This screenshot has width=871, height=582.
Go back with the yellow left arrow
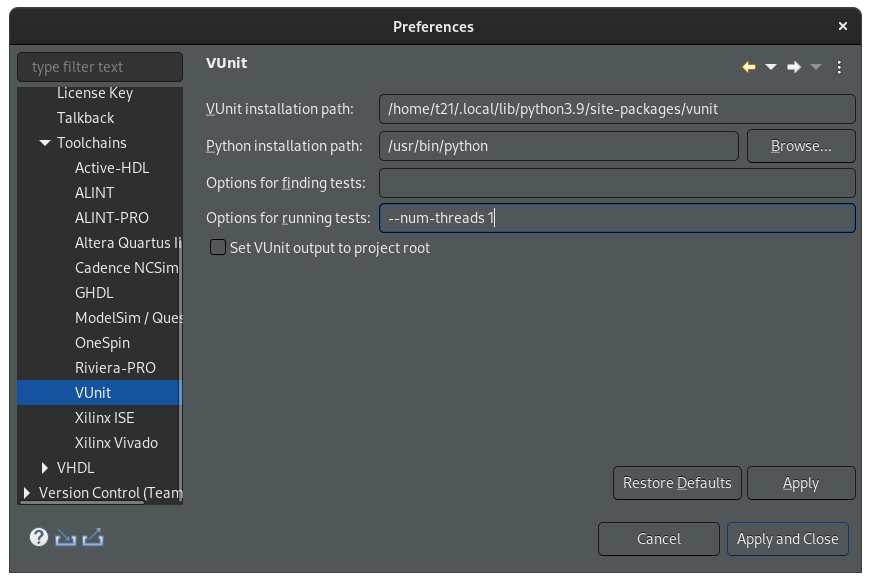coord(749,67)
